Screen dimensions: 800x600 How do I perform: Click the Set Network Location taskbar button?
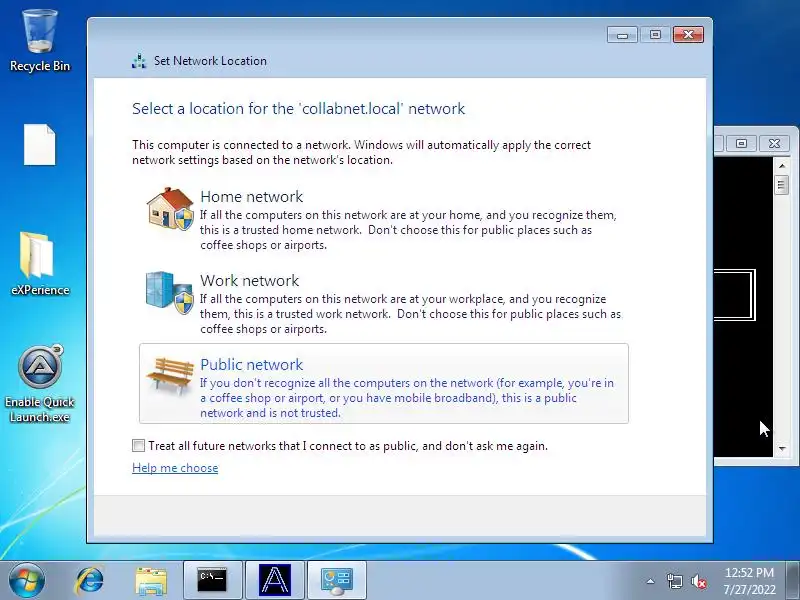(x=337, y=580)
